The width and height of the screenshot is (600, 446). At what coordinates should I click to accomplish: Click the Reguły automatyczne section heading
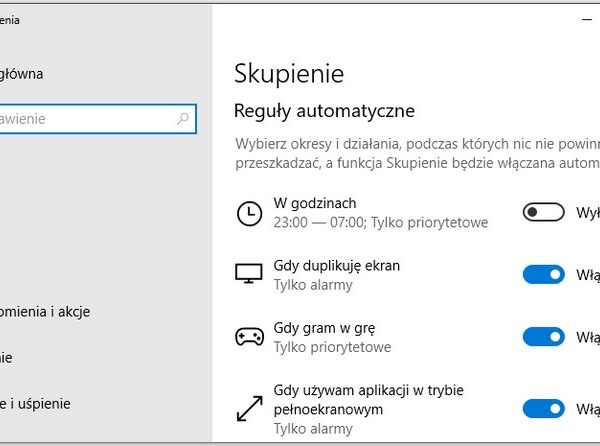point(324,110)
